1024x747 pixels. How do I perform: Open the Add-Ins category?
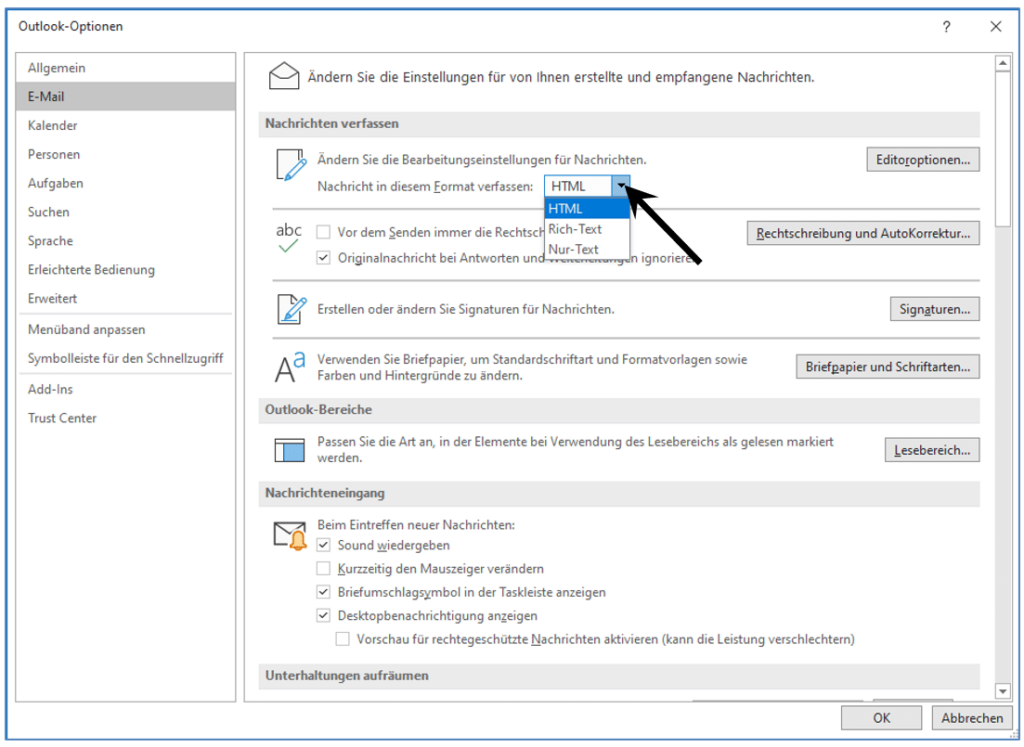[x=125, y=389]
